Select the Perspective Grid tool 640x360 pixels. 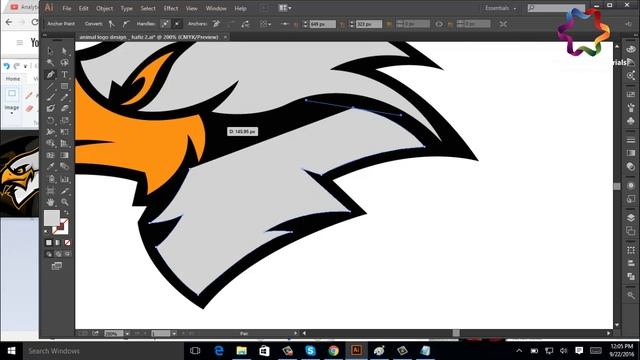(x=64, y=143)
